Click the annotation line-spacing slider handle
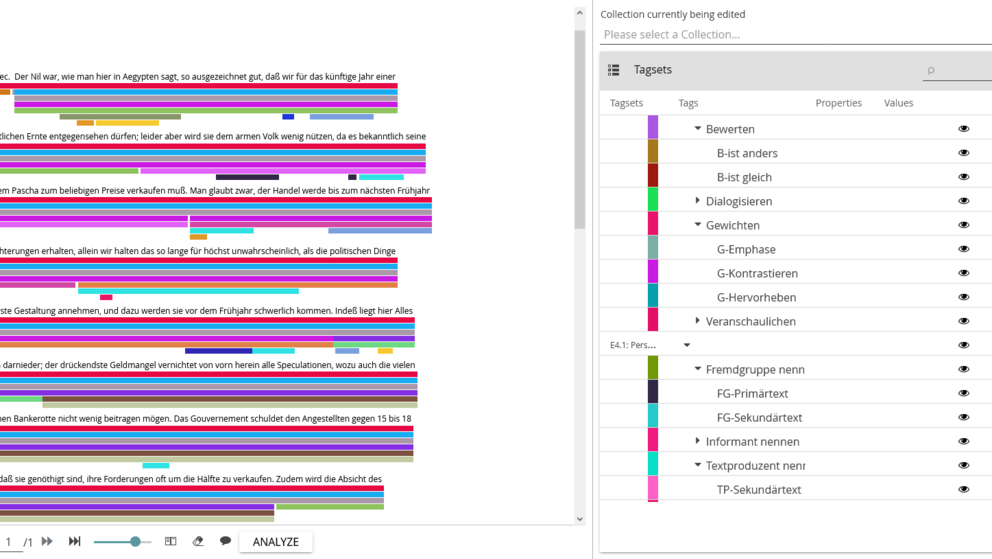Image resolution: width=992 pixels, height=559 pixels. (x=135, y=541)
